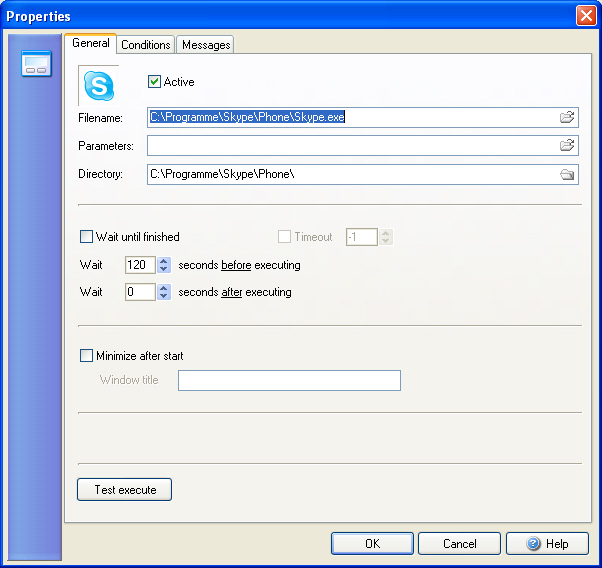
Task: Click the Window title input field
Action: point(289,380)
